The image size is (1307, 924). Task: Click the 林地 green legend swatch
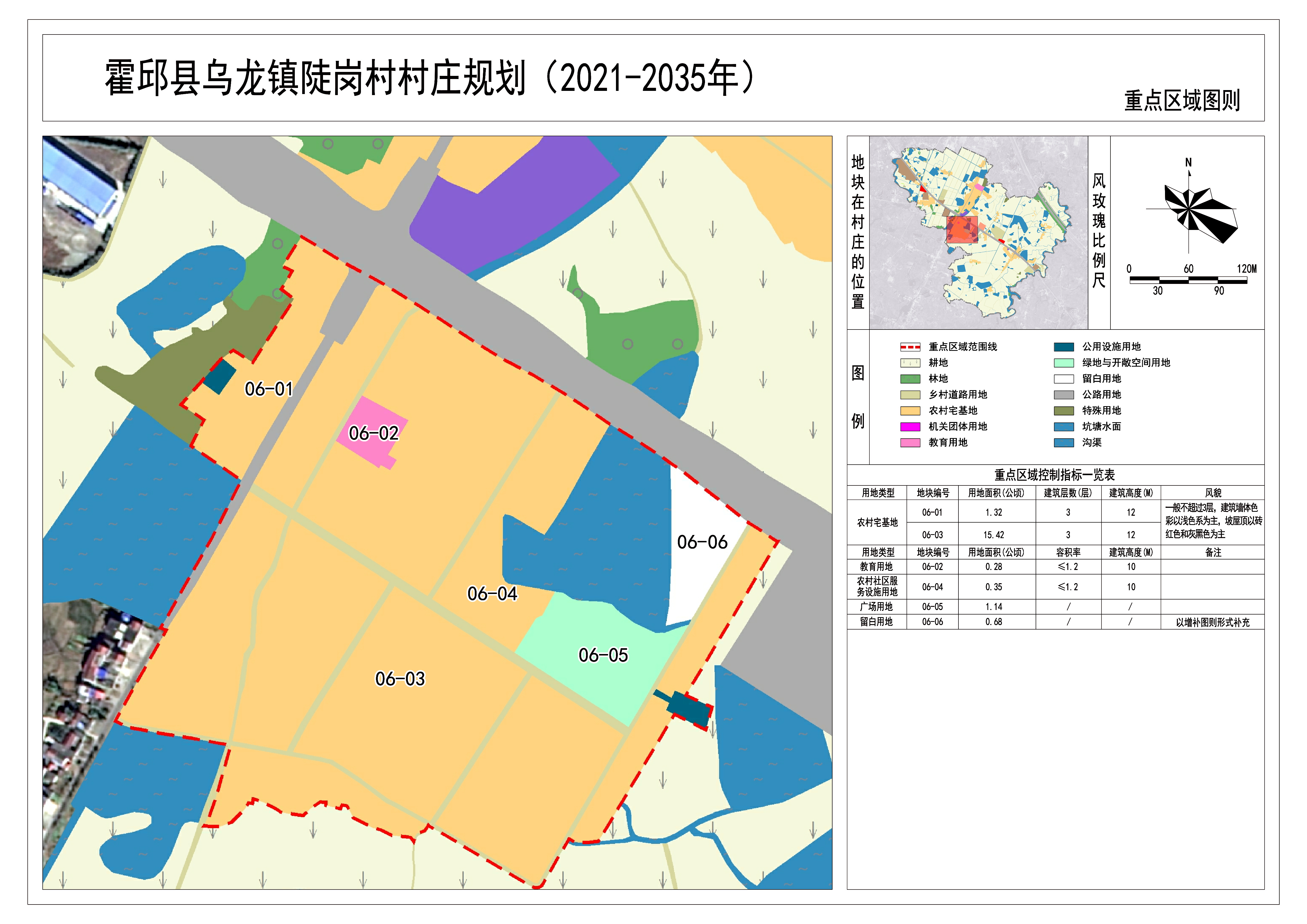click(x=910, y=379)
